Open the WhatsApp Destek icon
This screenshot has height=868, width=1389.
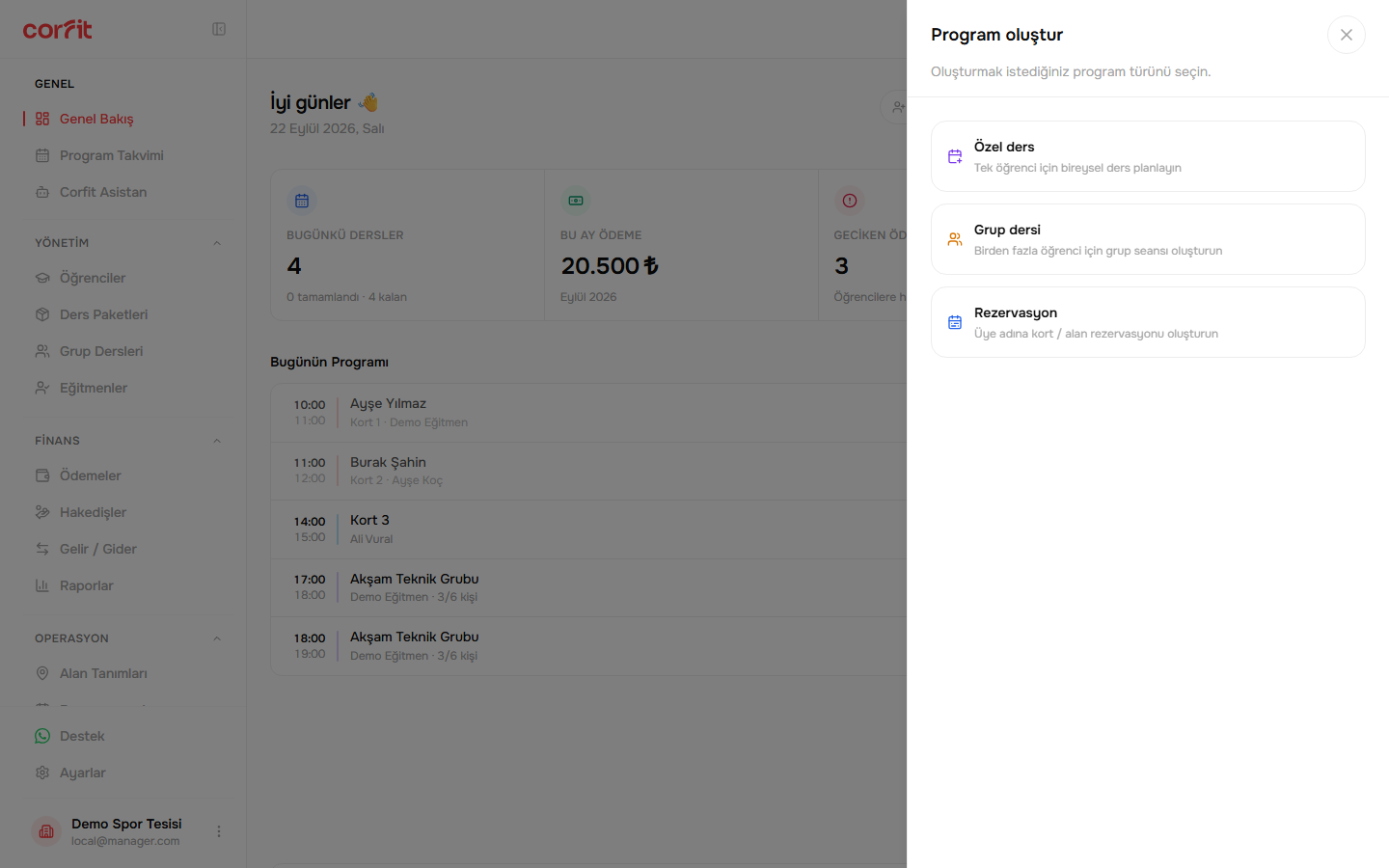tap(42, 736)
